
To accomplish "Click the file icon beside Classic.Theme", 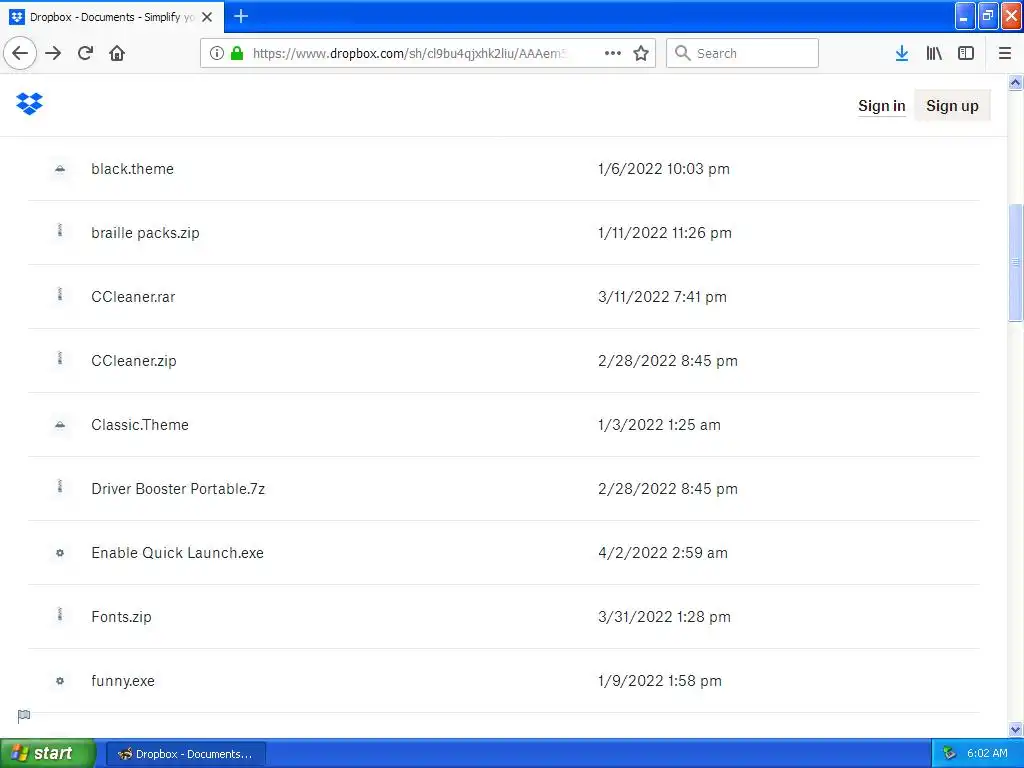I will [60, 425].
